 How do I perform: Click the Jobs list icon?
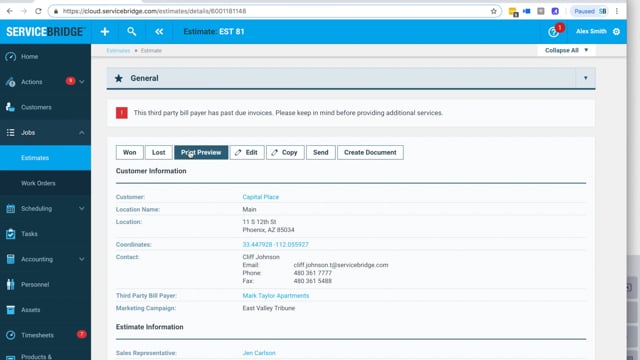coord(11,133)
